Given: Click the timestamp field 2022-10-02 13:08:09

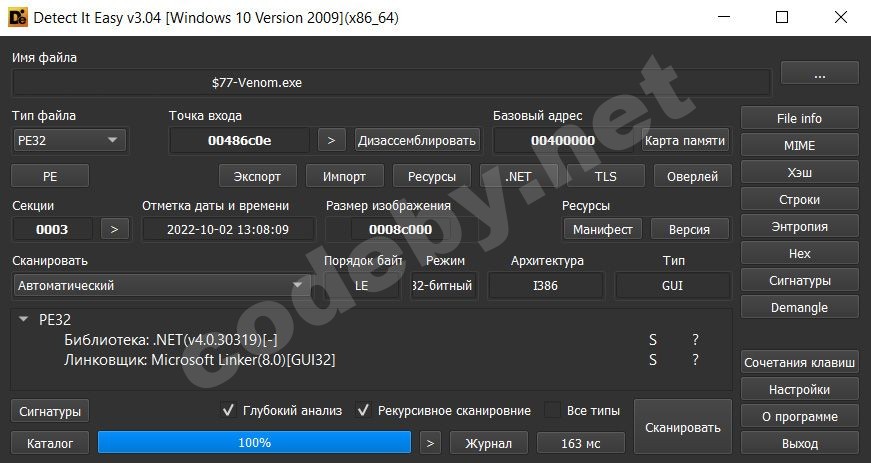Looking at the screenshot, I should tap(228, 229).
